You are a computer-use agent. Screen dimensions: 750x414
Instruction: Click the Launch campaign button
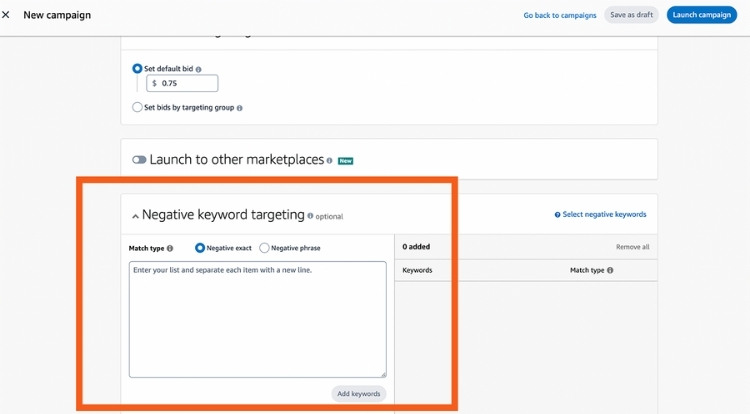[702, 15]
